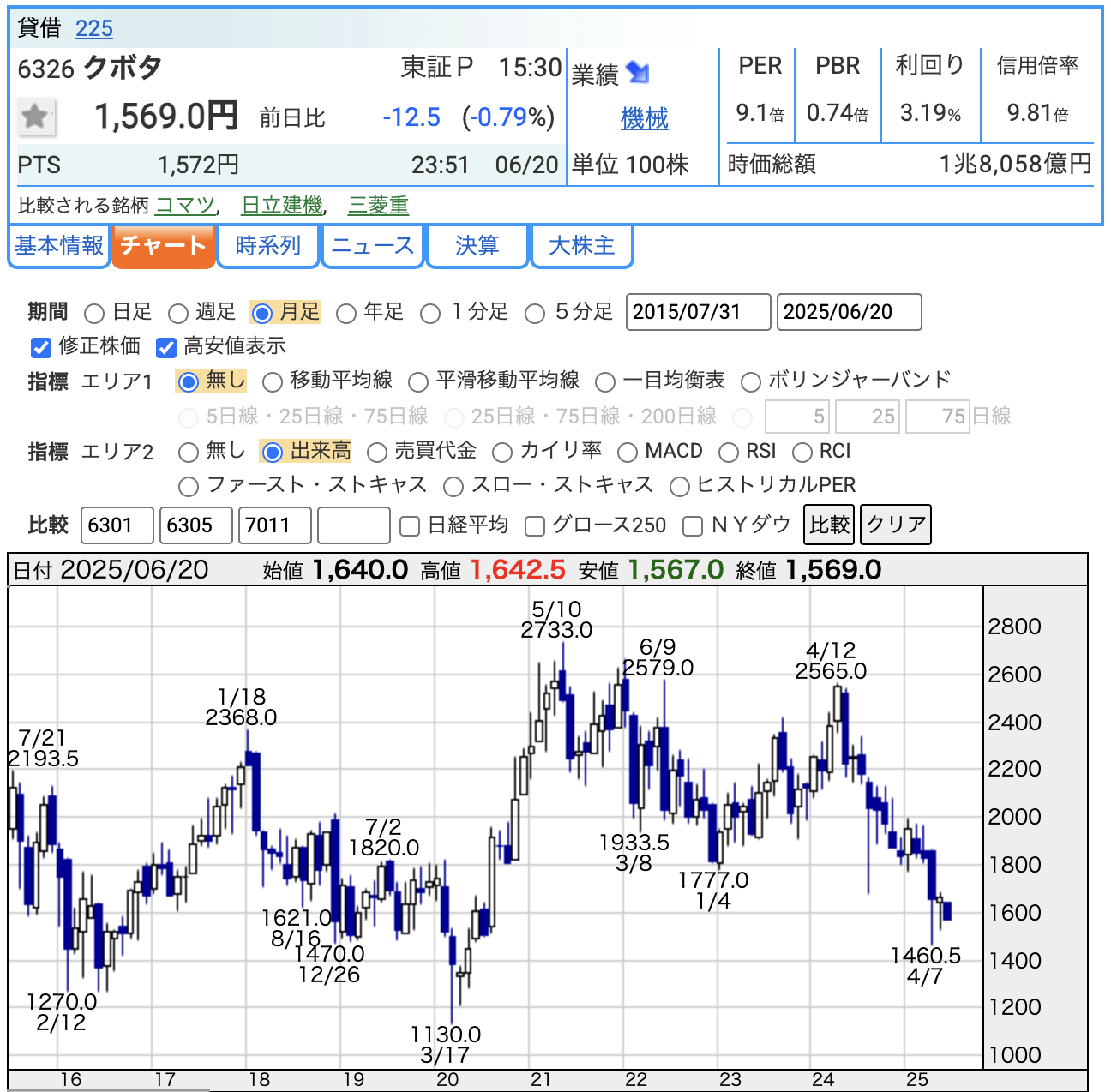Toggle the 高安値表示 checkbox
The height and width of the screenshot is (1092, 1111).
pyautogui.click(x=165, y=347)
